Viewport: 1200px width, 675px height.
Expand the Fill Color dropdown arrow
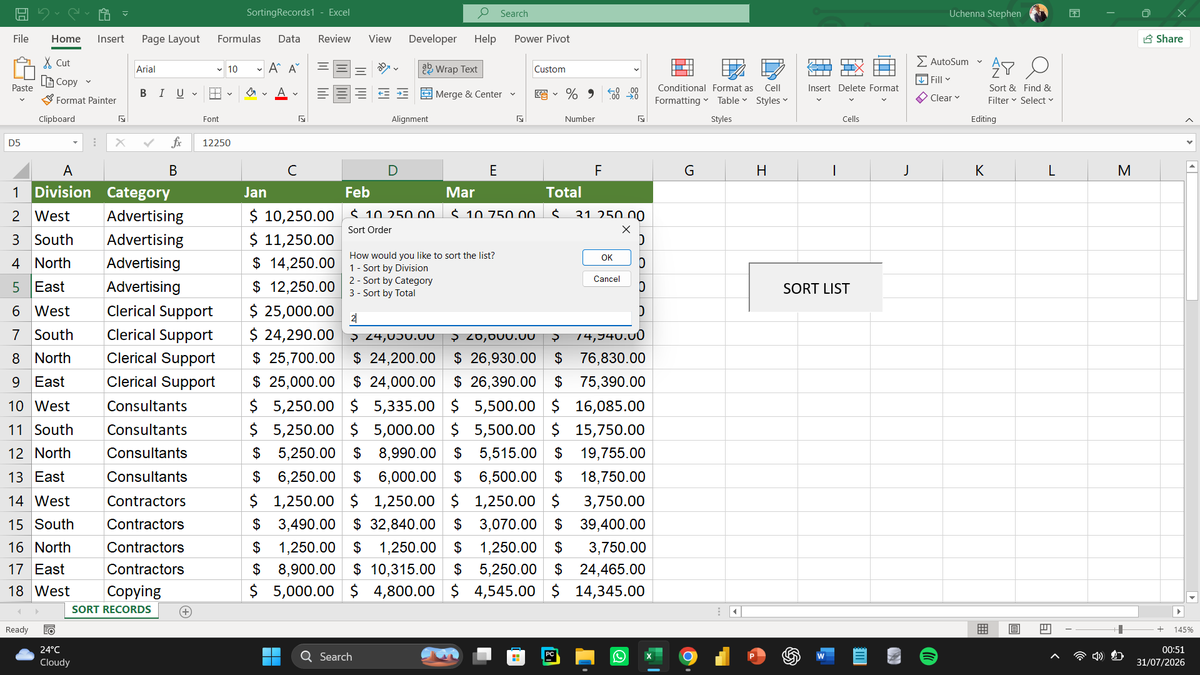(263, 94)
